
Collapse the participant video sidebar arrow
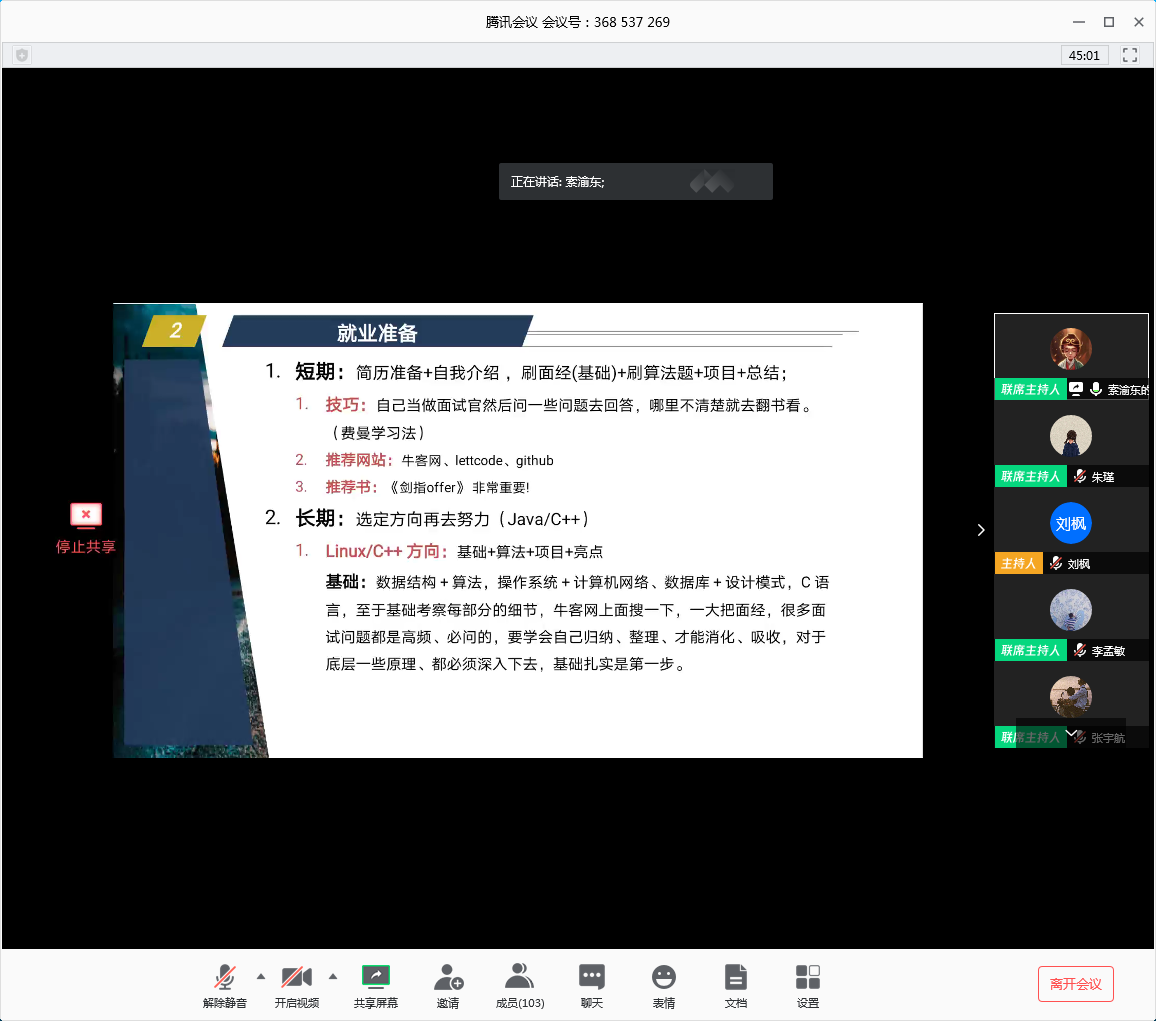point(981,530)
